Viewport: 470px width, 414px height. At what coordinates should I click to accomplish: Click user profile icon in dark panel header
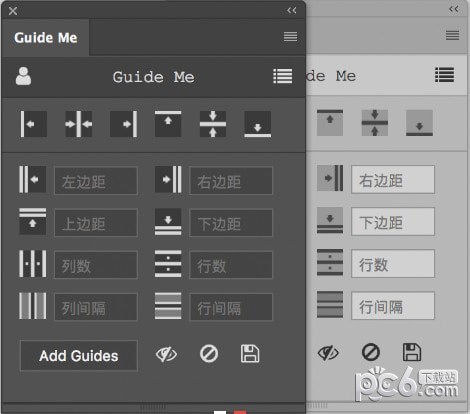[23, 76]
